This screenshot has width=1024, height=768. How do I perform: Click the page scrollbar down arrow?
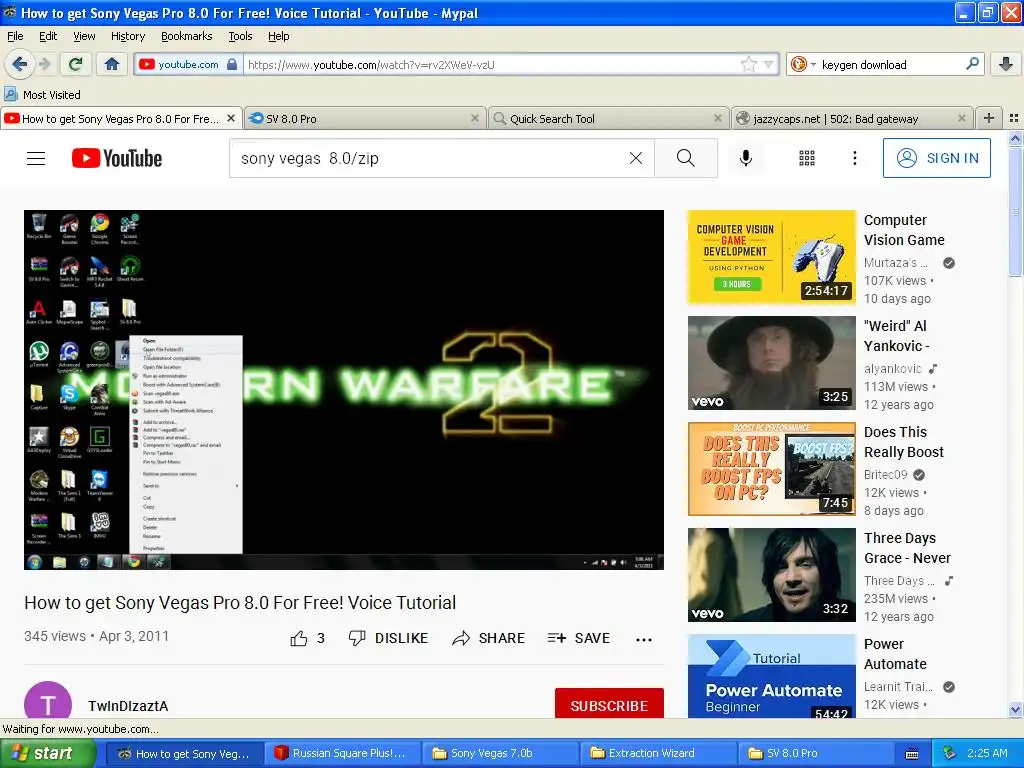(x=1015, y=709)
